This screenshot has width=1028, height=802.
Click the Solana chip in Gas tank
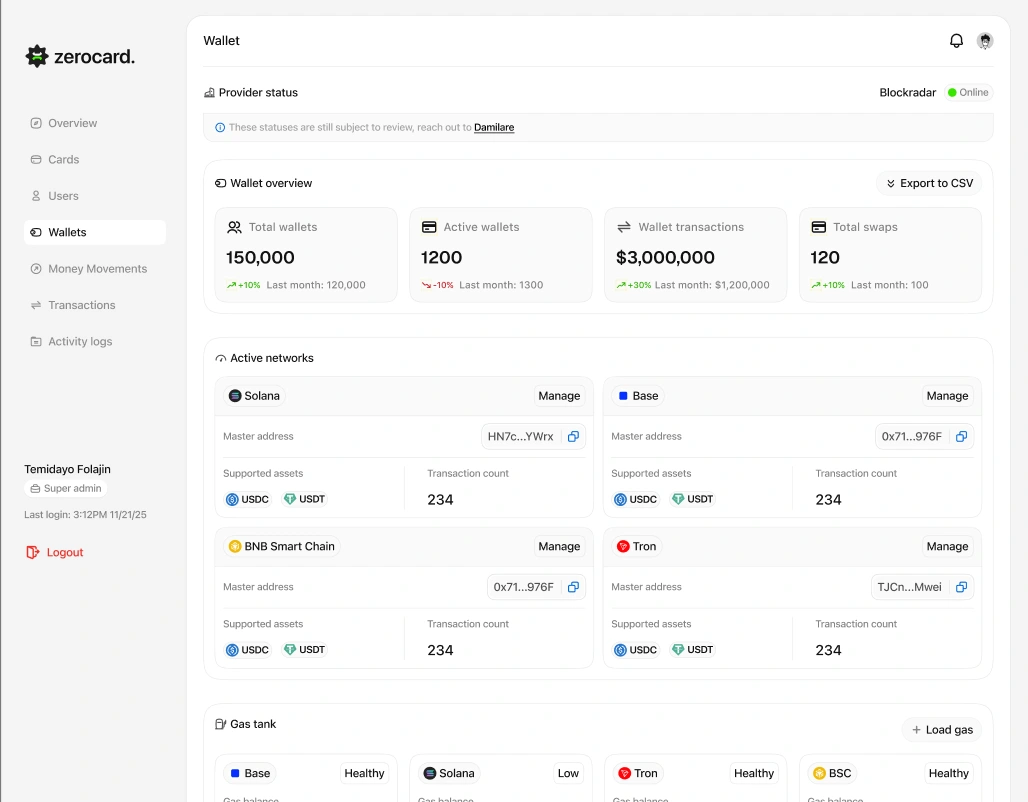pos(449,774)
